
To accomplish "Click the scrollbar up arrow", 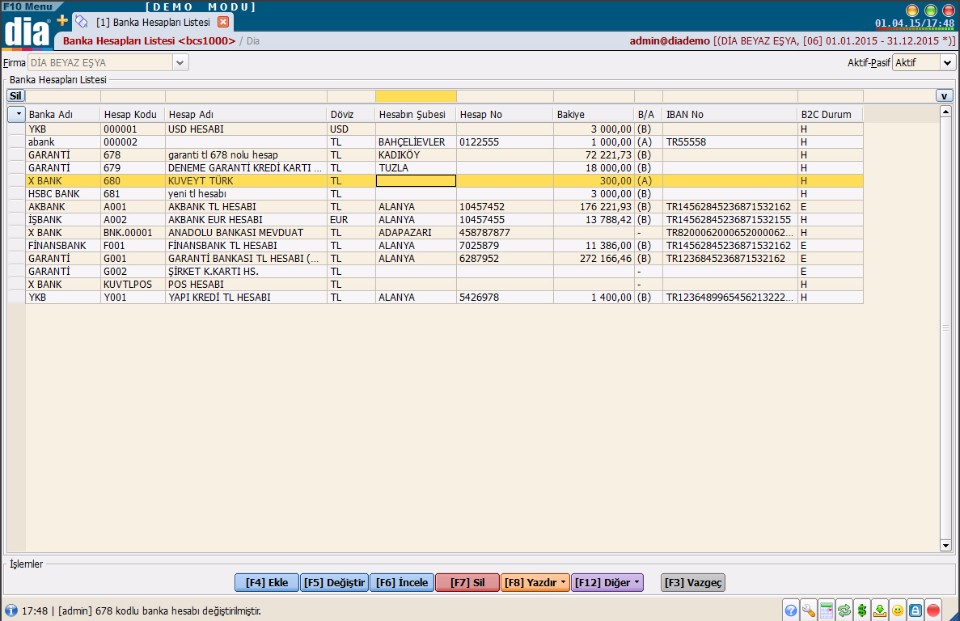I will point(946,111).
